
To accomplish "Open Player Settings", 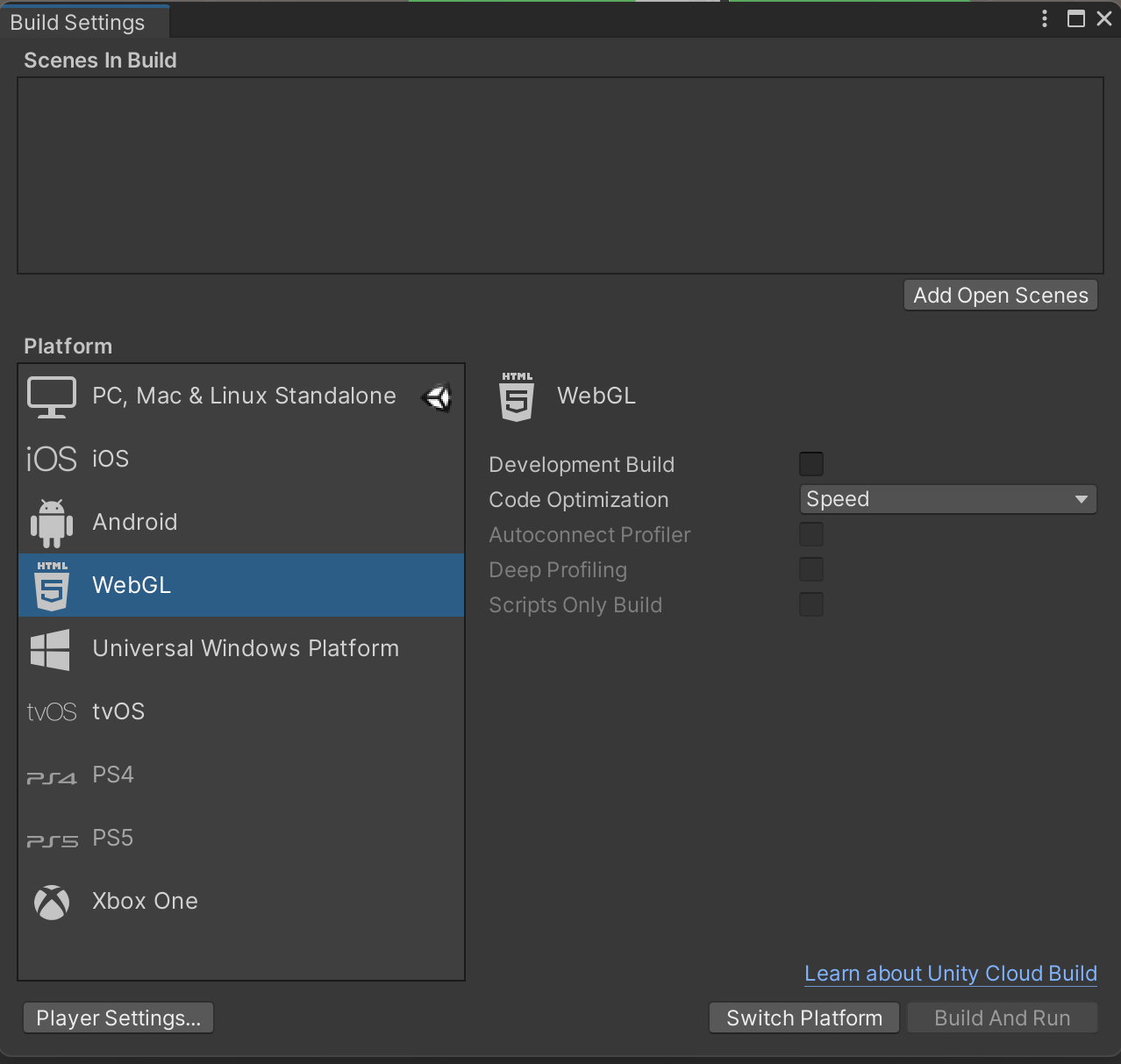I will point(118,1018).
